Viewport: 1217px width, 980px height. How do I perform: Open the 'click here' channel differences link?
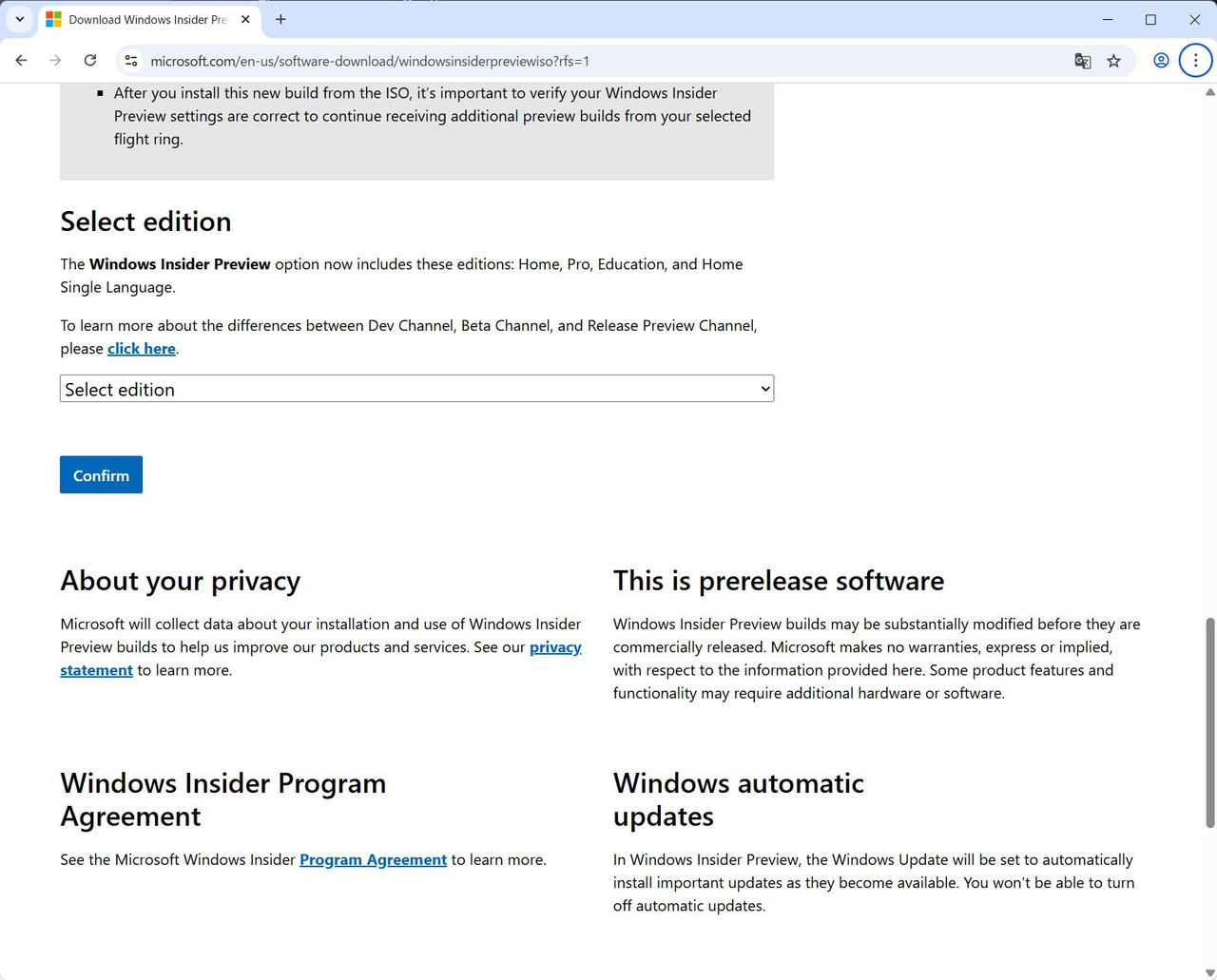pyautogui.click(x=142, y=349)
